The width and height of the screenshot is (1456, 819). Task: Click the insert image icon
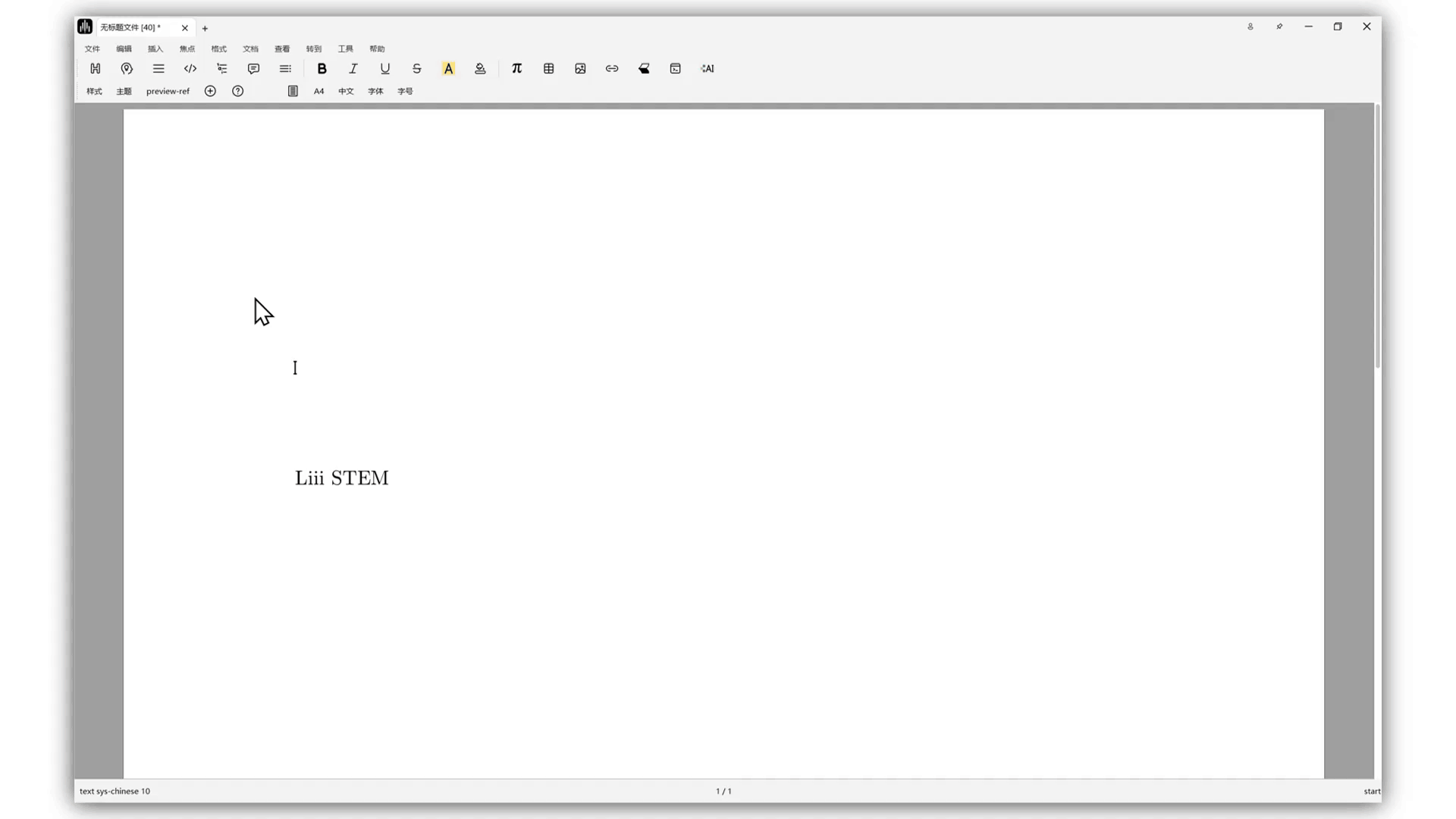point(580,68)
